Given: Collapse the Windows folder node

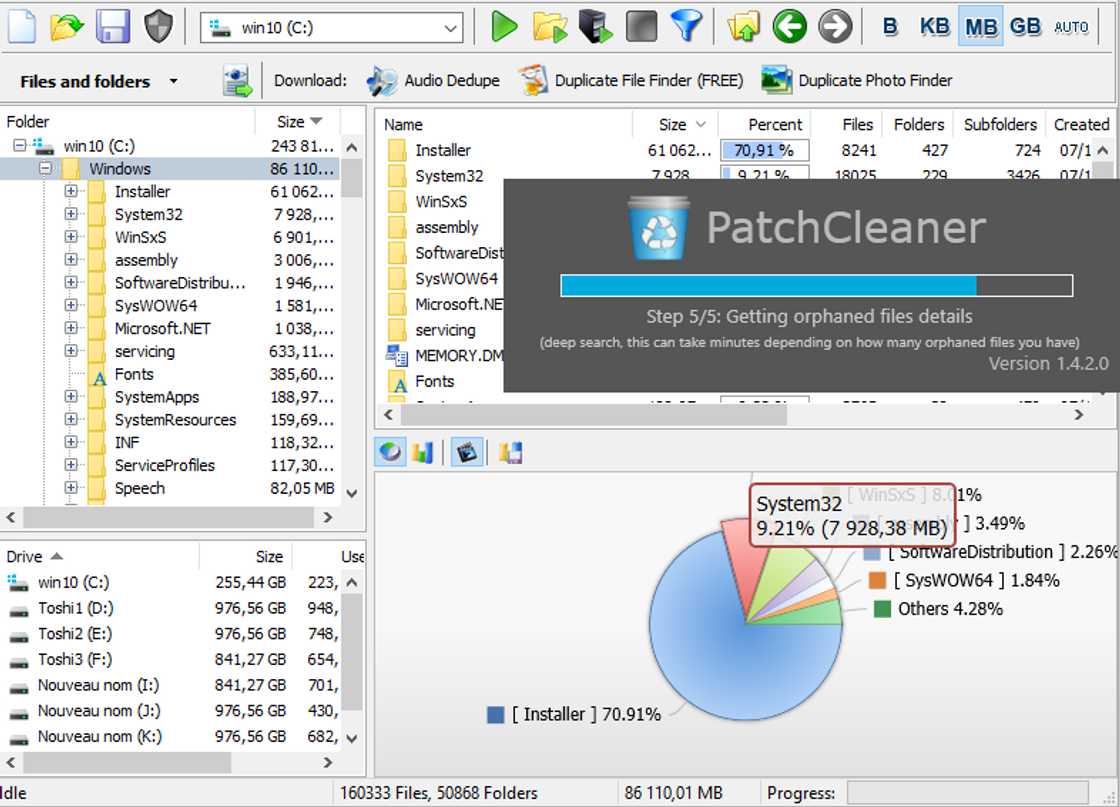Looking at the screenshot, I should (x=45, y=169).
